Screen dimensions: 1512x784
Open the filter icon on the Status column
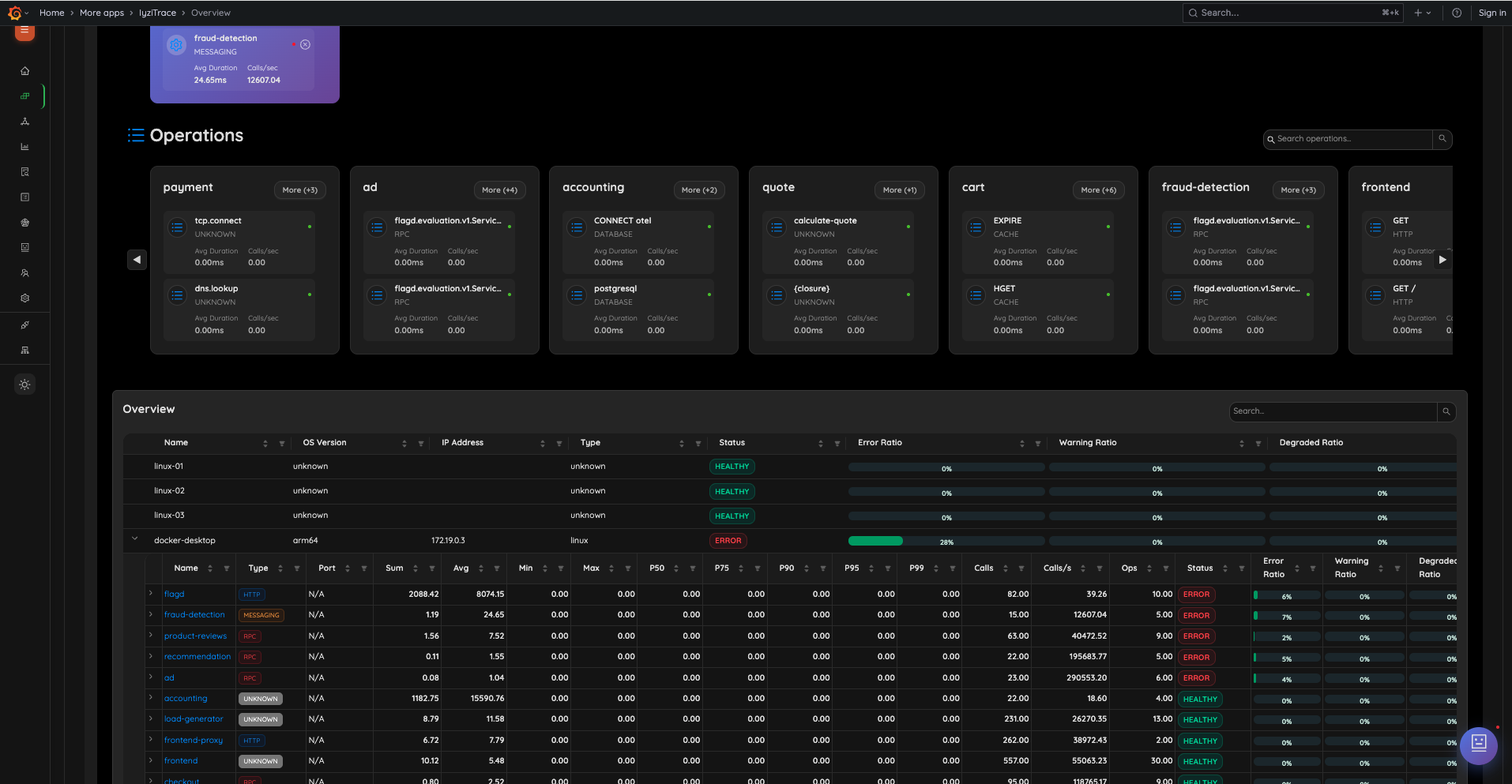(837, 443)
